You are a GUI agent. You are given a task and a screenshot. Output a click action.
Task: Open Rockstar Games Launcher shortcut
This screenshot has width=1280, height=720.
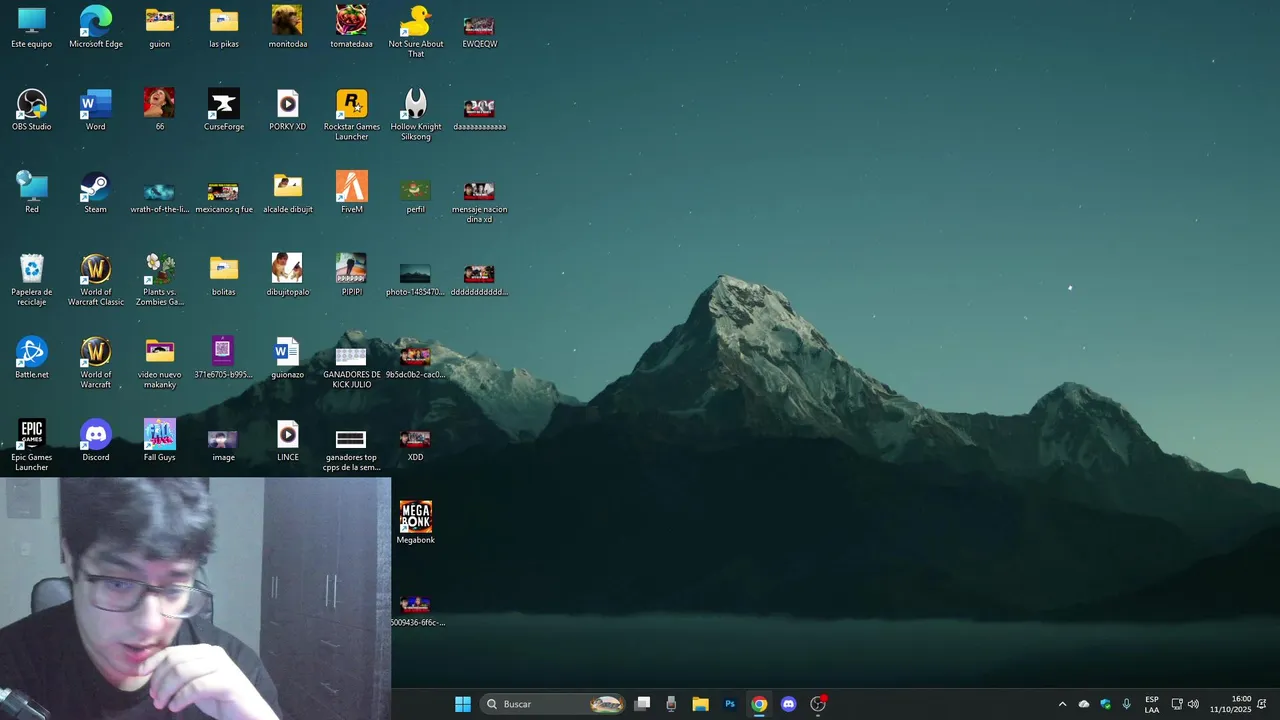pos(352,114)
